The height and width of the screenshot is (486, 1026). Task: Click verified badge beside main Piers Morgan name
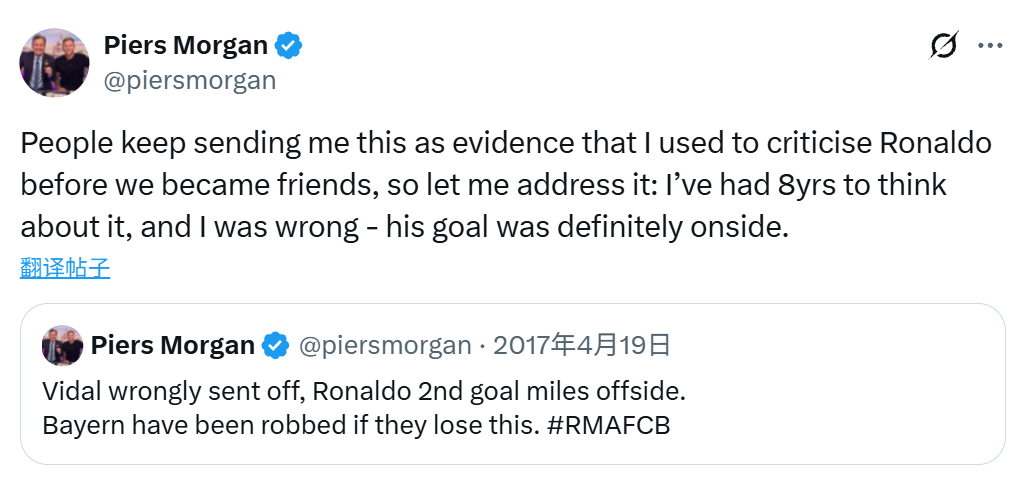[x=289, y=46]
